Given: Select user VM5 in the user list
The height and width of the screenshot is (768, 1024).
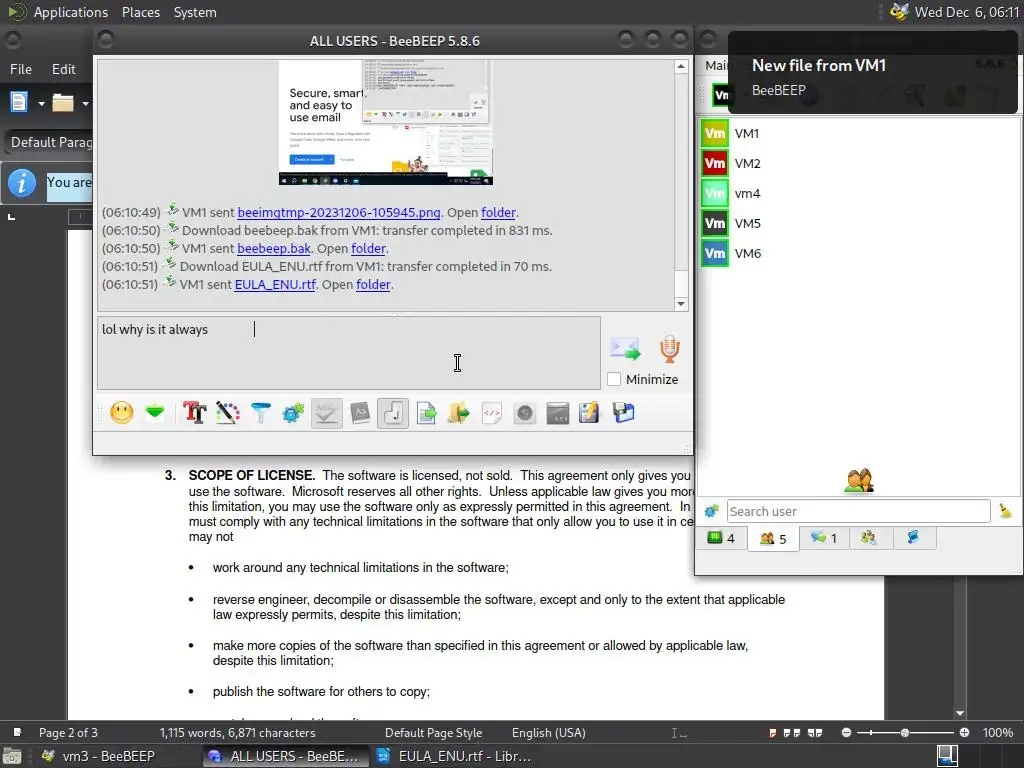Looking at the screenshot, I should point(858,223).
